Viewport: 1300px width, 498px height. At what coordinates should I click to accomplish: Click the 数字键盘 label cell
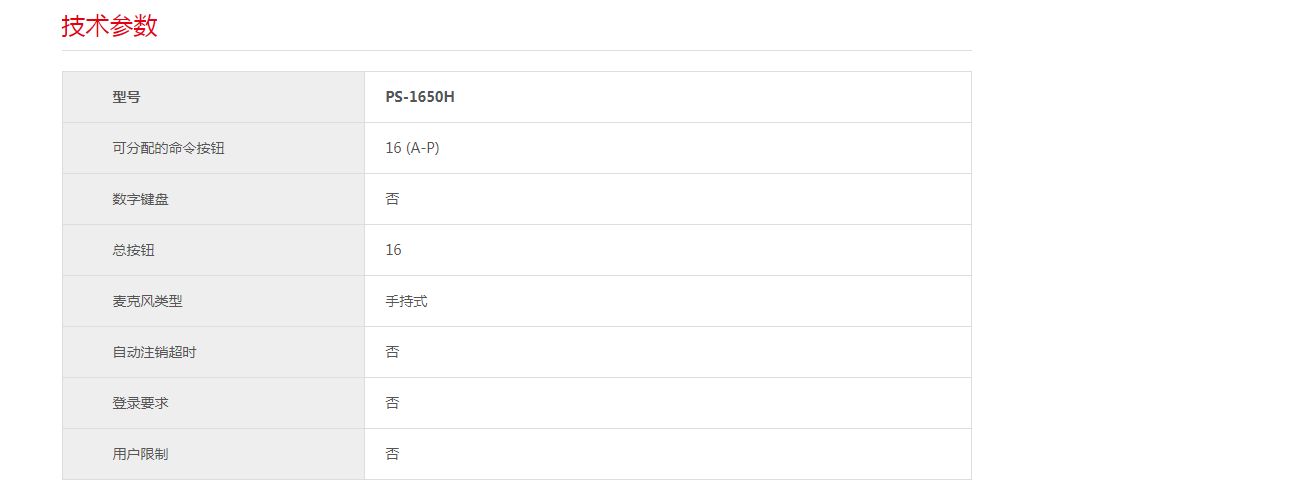point(141,199)
